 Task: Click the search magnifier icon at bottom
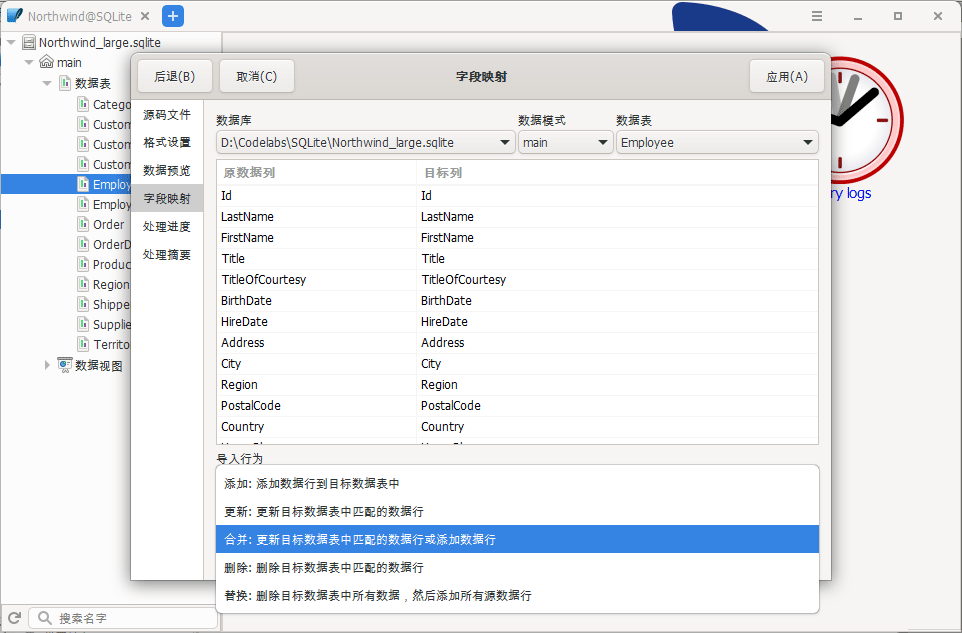tap(44, 618)
